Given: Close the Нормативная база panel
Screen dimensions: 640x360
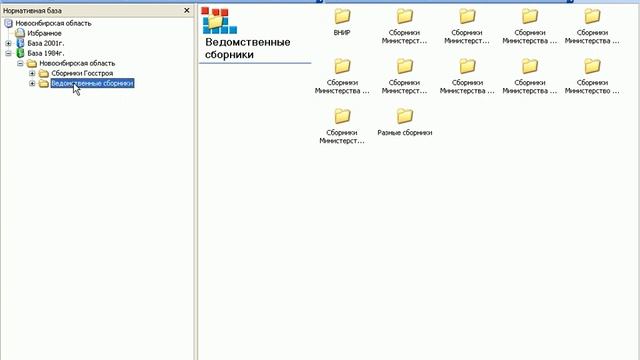Looking at the screenshot, I should pyautogui.click(x=187, y=10).
